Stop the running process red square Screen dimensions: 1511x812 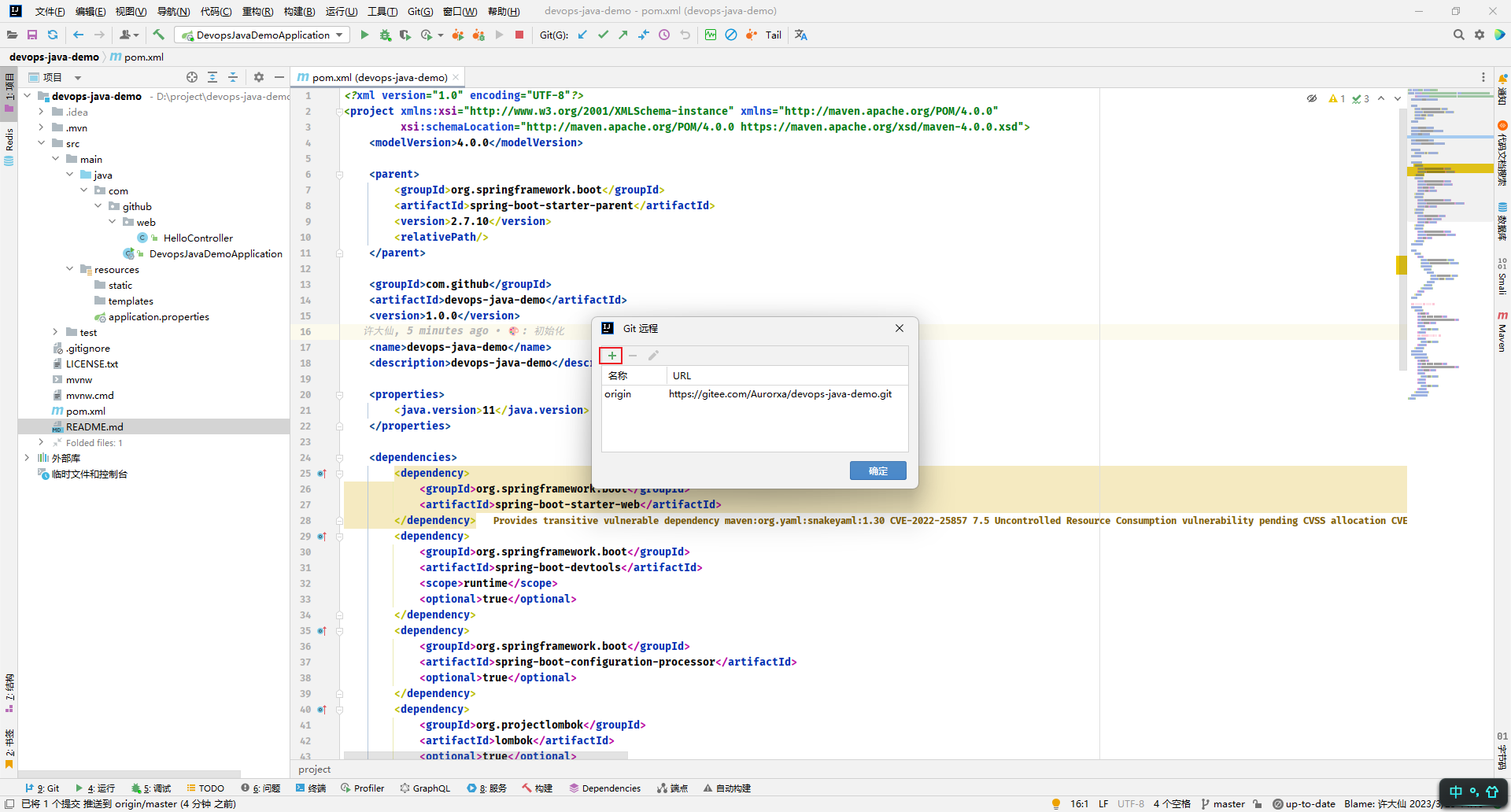pyautogui.click(x=519, y=35)
